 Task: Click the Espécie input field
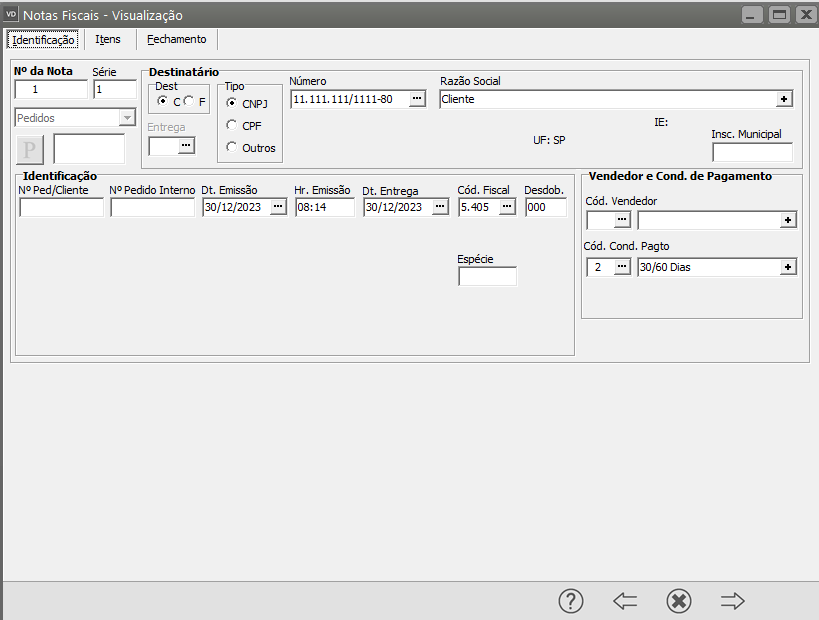tap(487, 276)
